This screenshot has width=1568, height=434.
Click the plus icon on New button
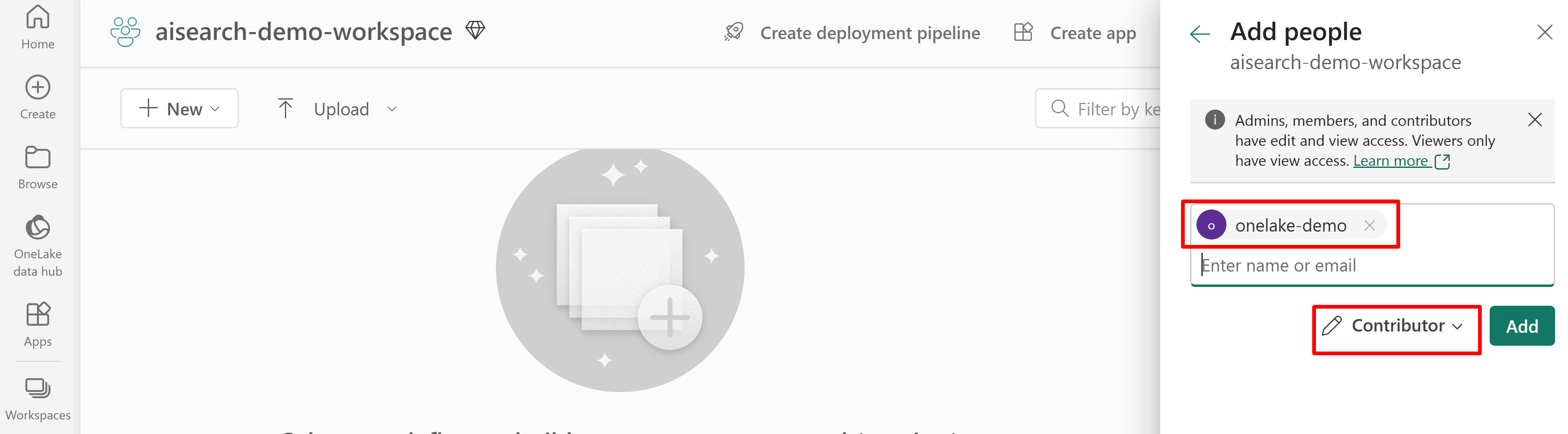click(148, 108)
